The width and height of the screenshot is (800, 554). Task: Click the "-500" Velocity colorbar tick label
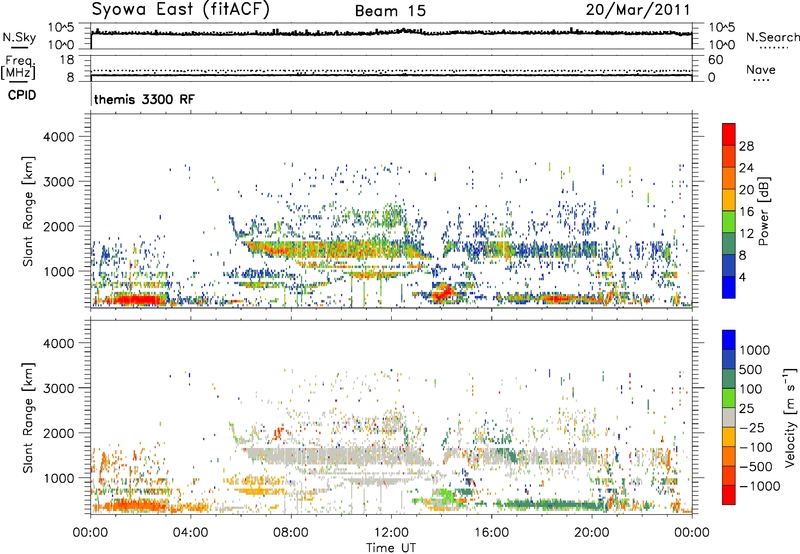click(756, 466)
